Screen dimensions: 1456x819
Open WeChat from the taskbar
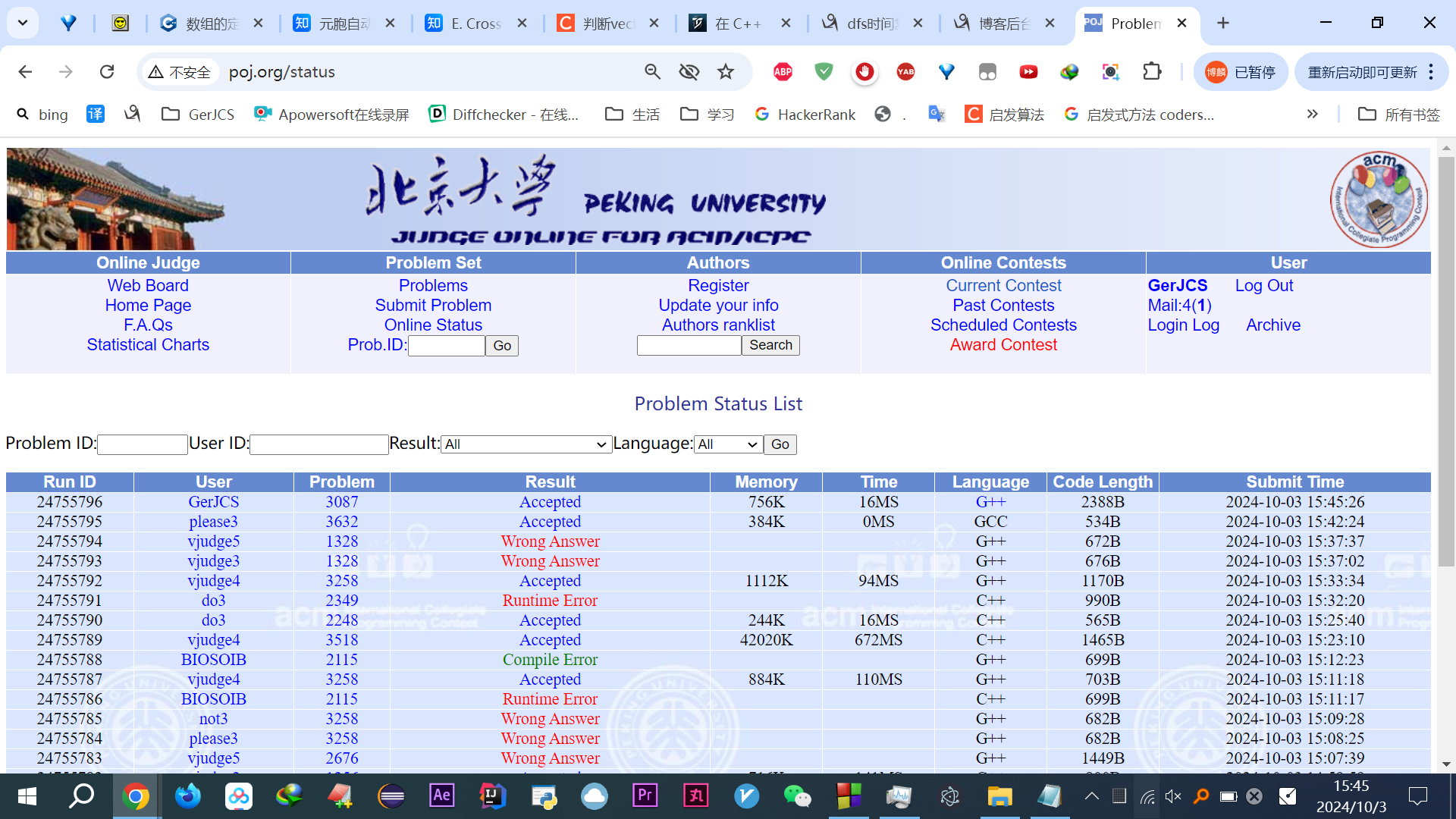point(797,796)
